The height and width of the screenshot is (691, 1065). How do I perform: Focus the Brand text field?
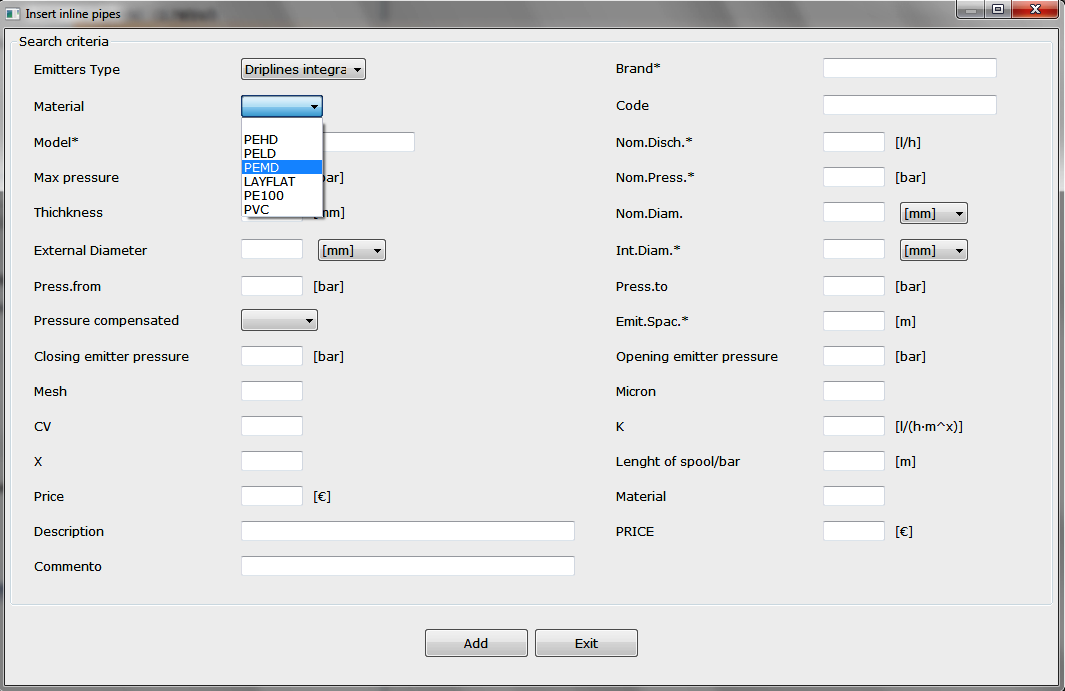(909, 68)
